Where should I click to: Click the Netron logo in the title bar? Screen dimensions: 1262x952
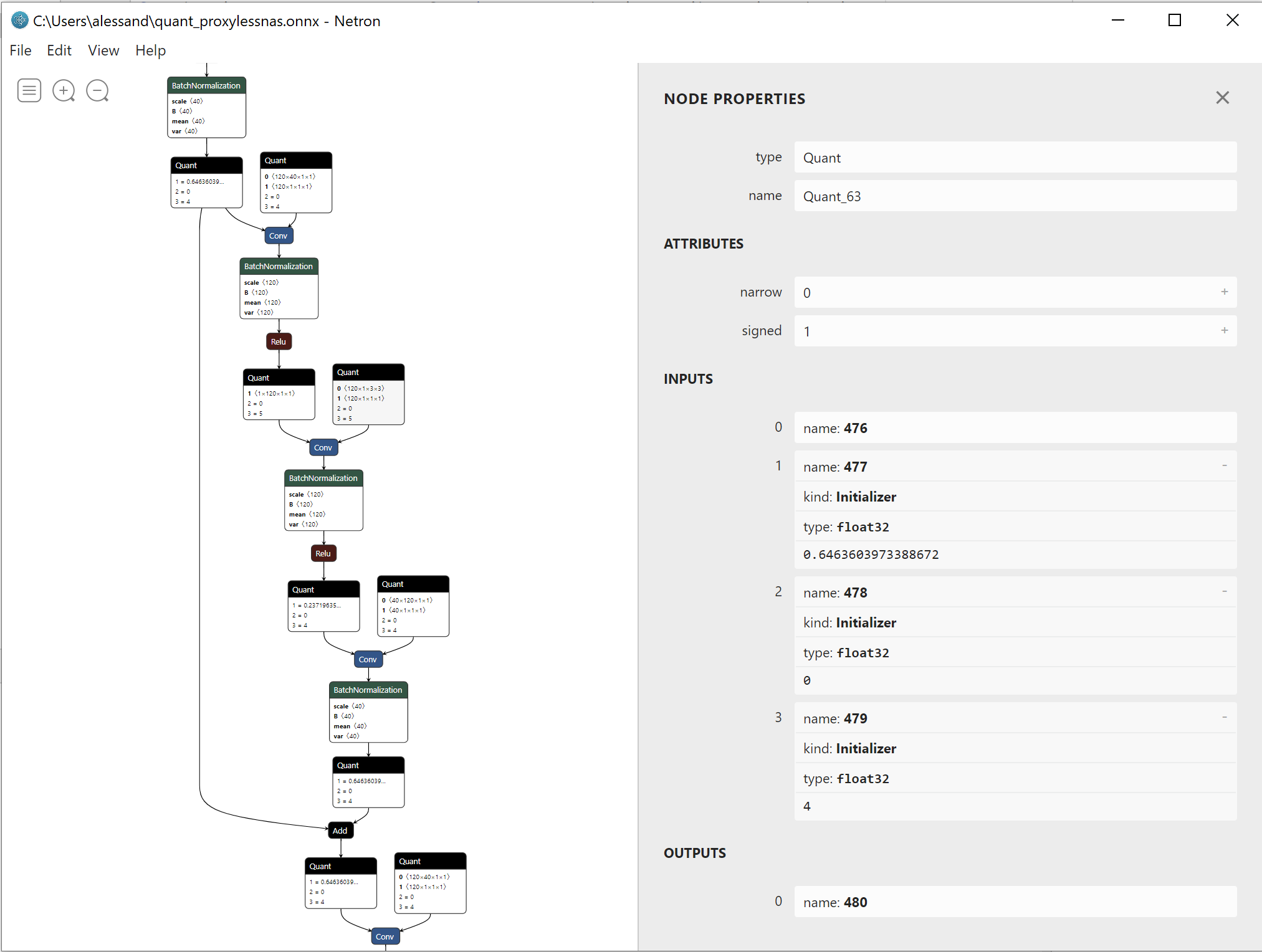tap(19, 21)
